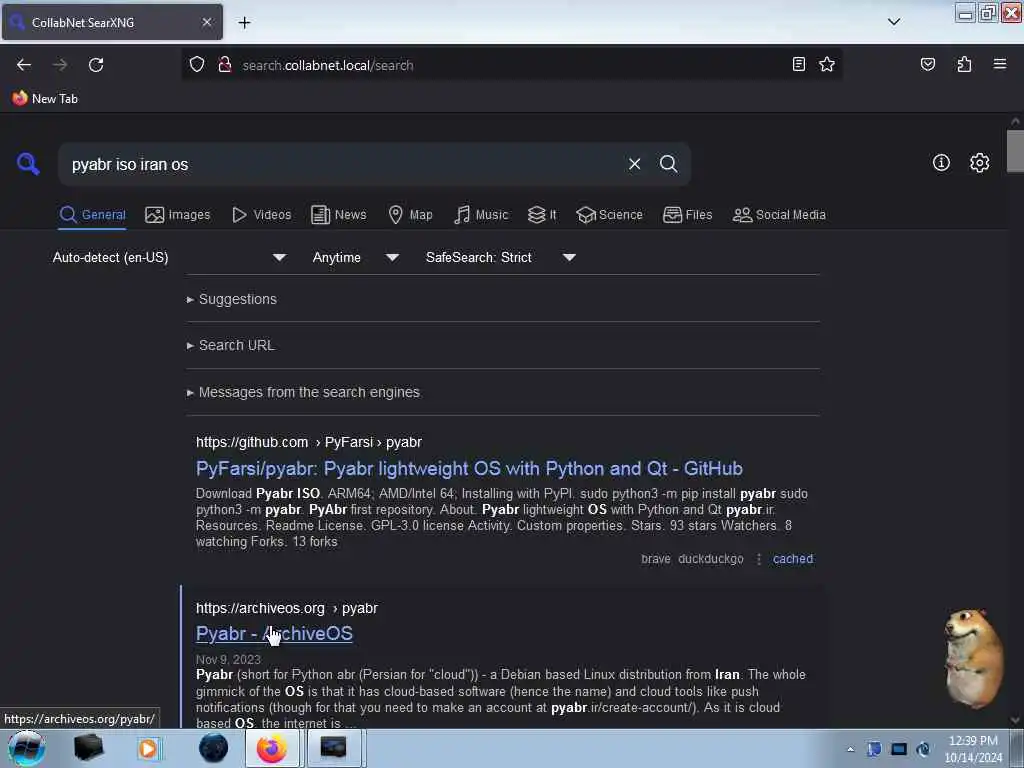The height and width of the screenshot is (768, 1024).
Task: Click the brave engine label
Action: pyautogui.click(x=656, y=559)
